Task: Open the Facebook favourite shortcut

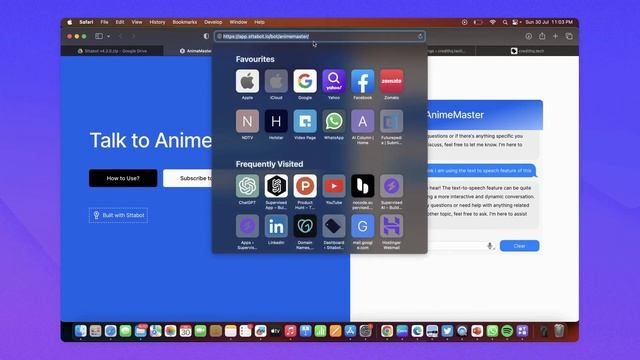Action: [x=362, y=81]
